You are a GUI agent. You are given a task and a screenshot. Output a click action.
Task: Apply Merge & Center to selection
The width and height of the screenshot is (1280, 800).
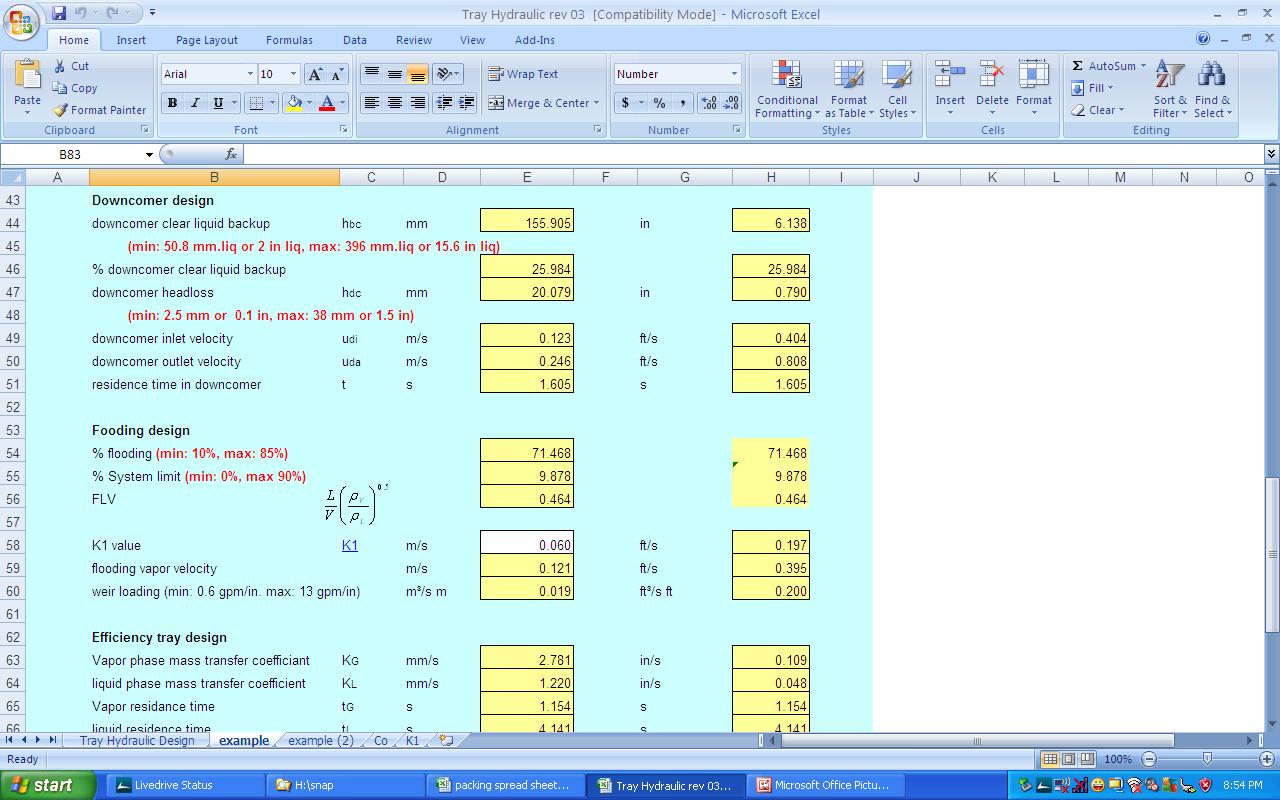(540, 103)
